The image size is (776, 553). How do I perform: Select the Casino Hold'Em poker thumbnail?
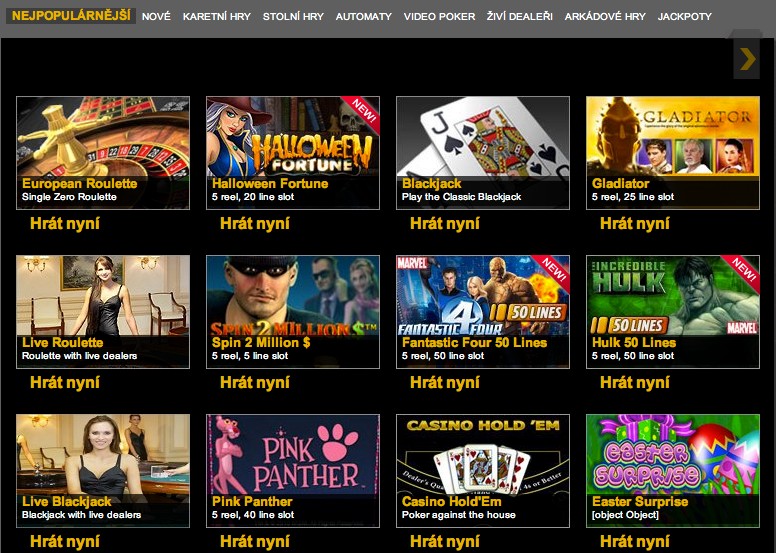[483, 471]
